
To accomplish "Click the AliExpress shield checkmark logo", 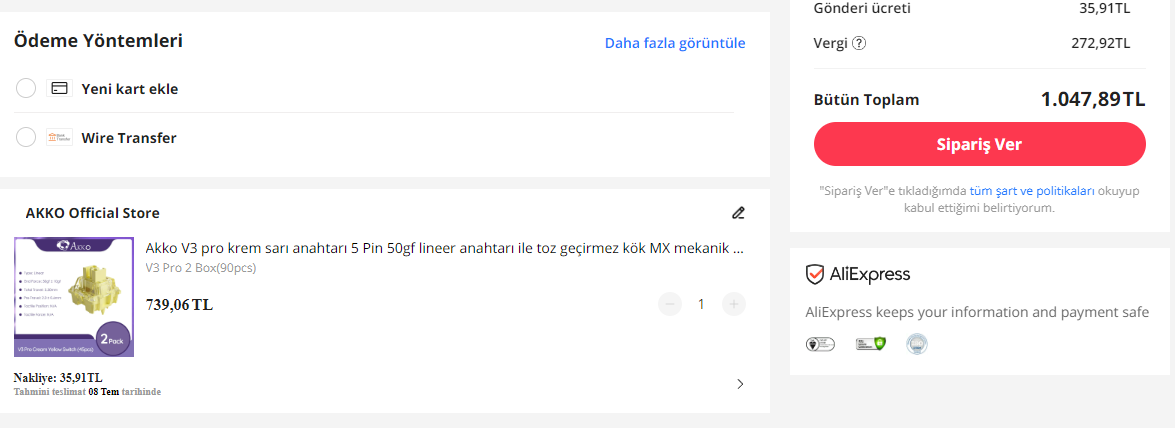I will pyautogui.click(x=815, y=274).
